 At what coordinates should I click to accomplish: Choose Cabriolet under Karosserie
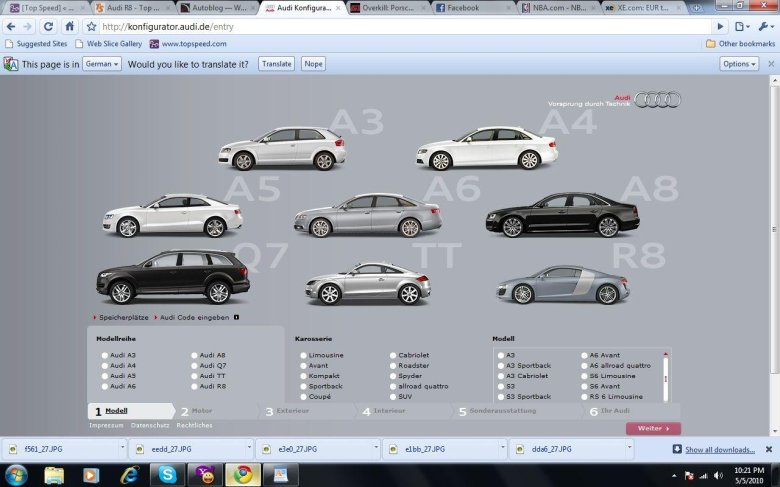[393, 355]
